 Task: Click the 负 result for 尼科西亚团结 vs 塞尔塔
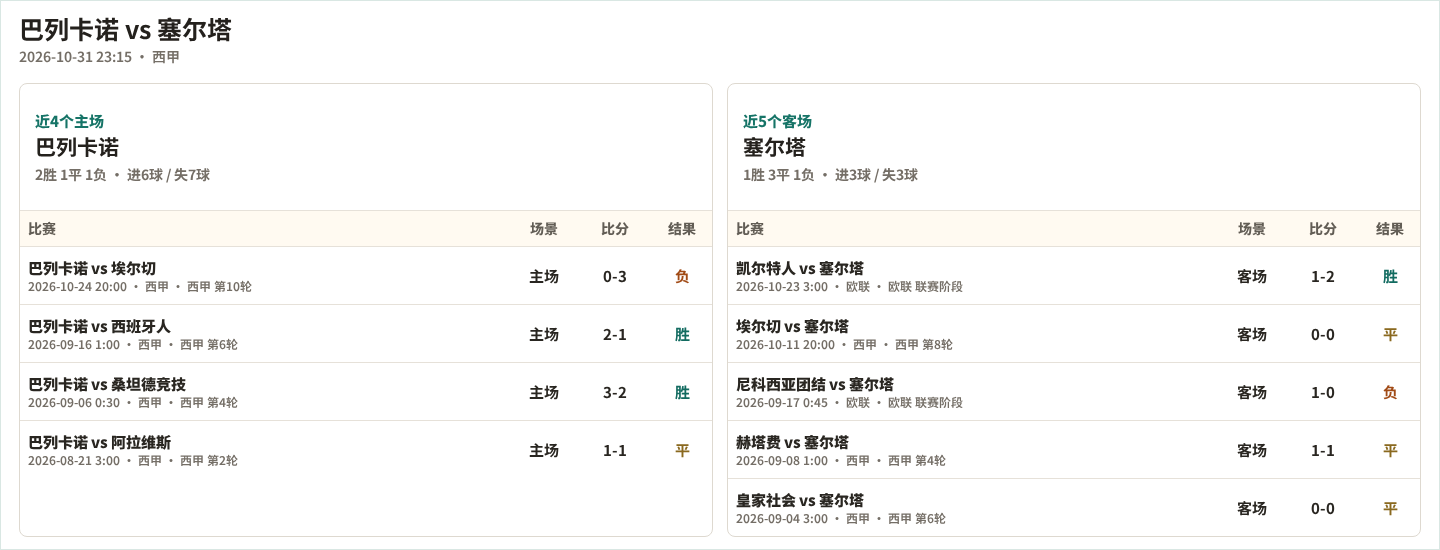click(x=1390, y=392)
